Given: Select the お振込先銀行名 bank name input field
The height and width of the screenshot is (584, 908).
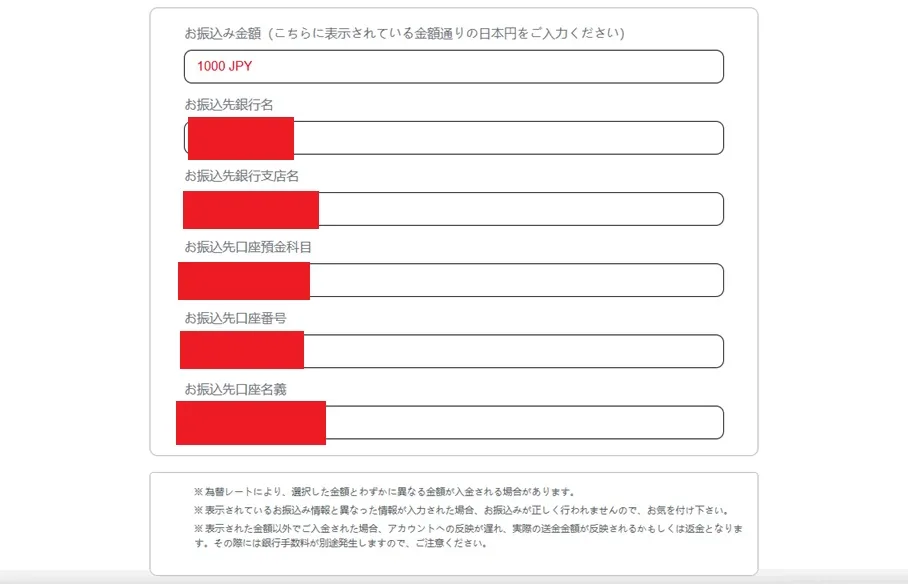Looking at the screenshot, I should click(x=500, y=137).
